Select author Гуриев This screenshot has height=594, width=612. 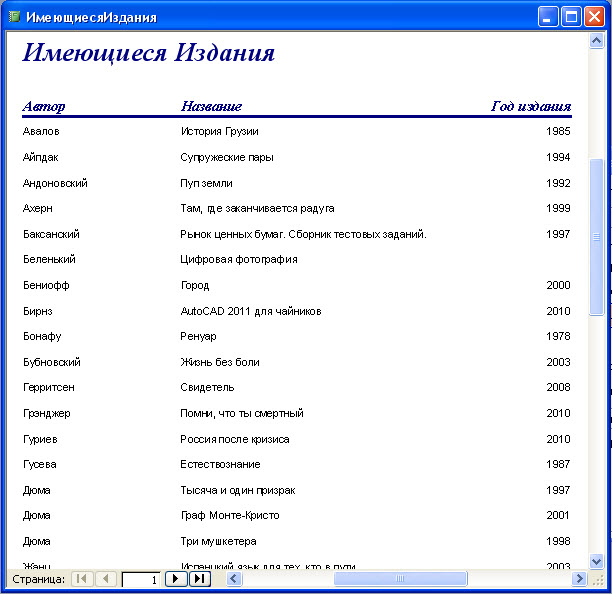[40, 439]
